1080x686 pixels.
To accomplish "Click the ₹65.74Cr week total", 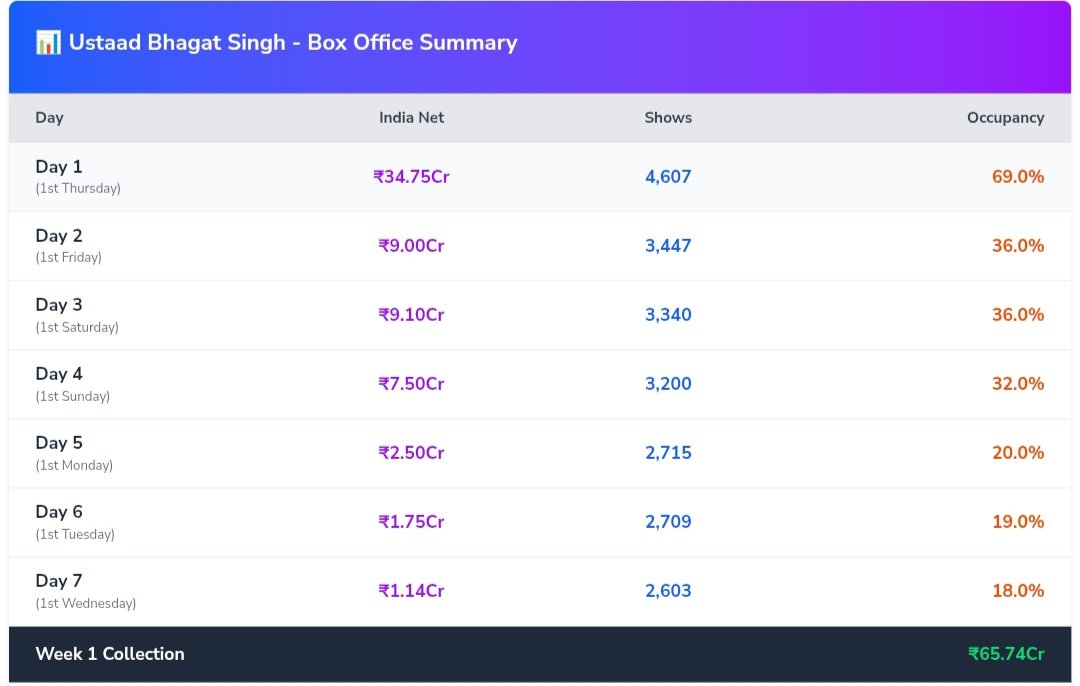I will (1005, 654).
